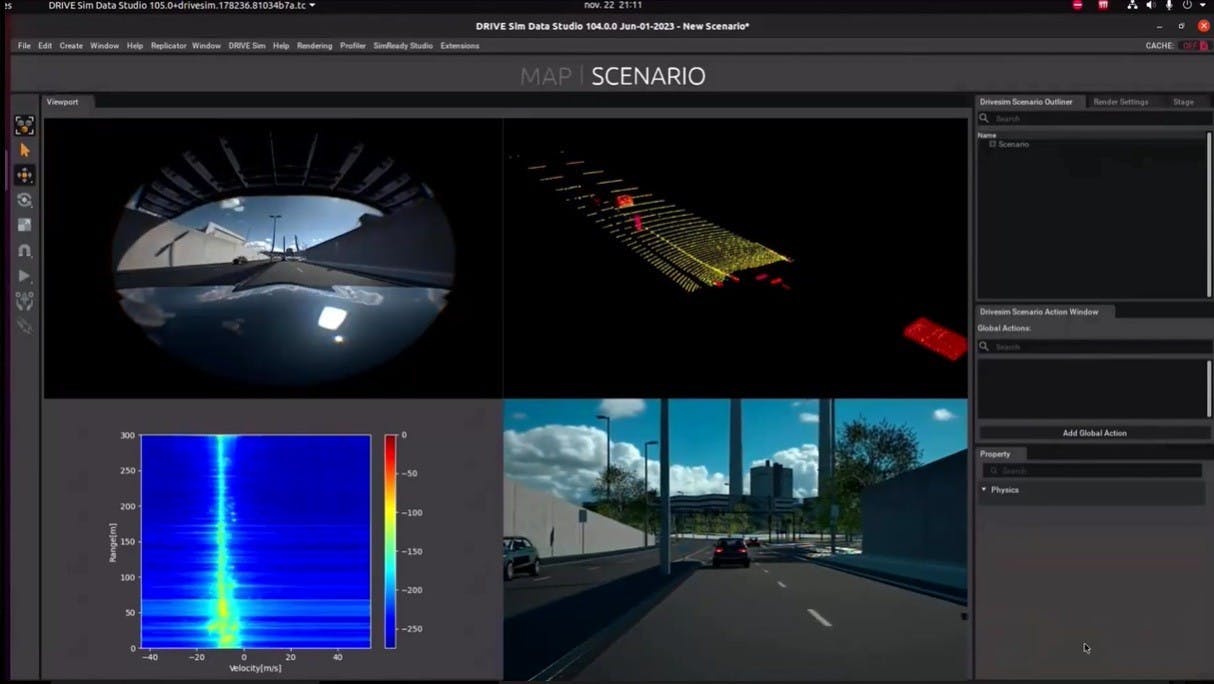
Task: Open the File menu
Action: pos(24,46)
